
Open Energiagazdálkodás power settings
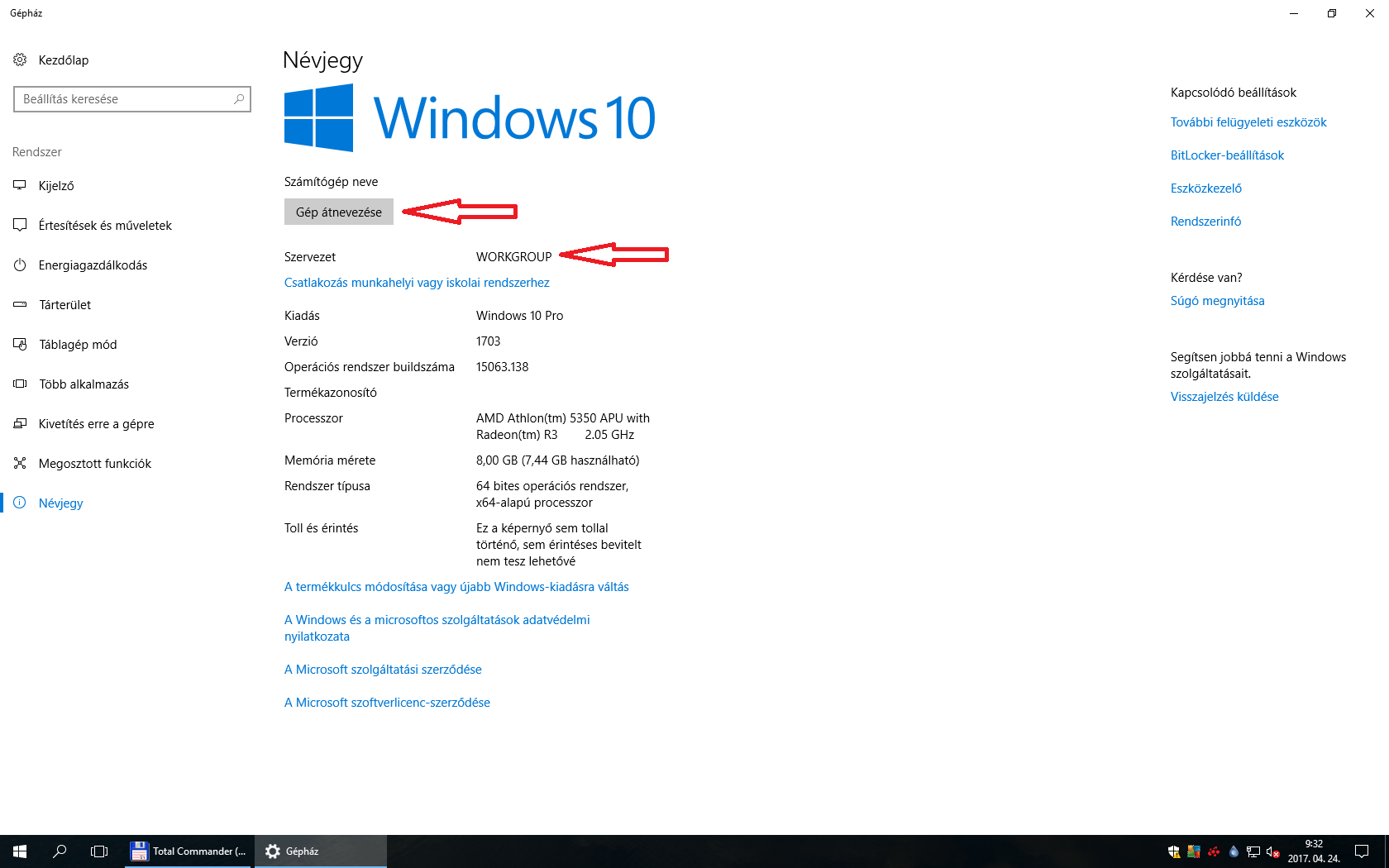click(x=93, y=265)
